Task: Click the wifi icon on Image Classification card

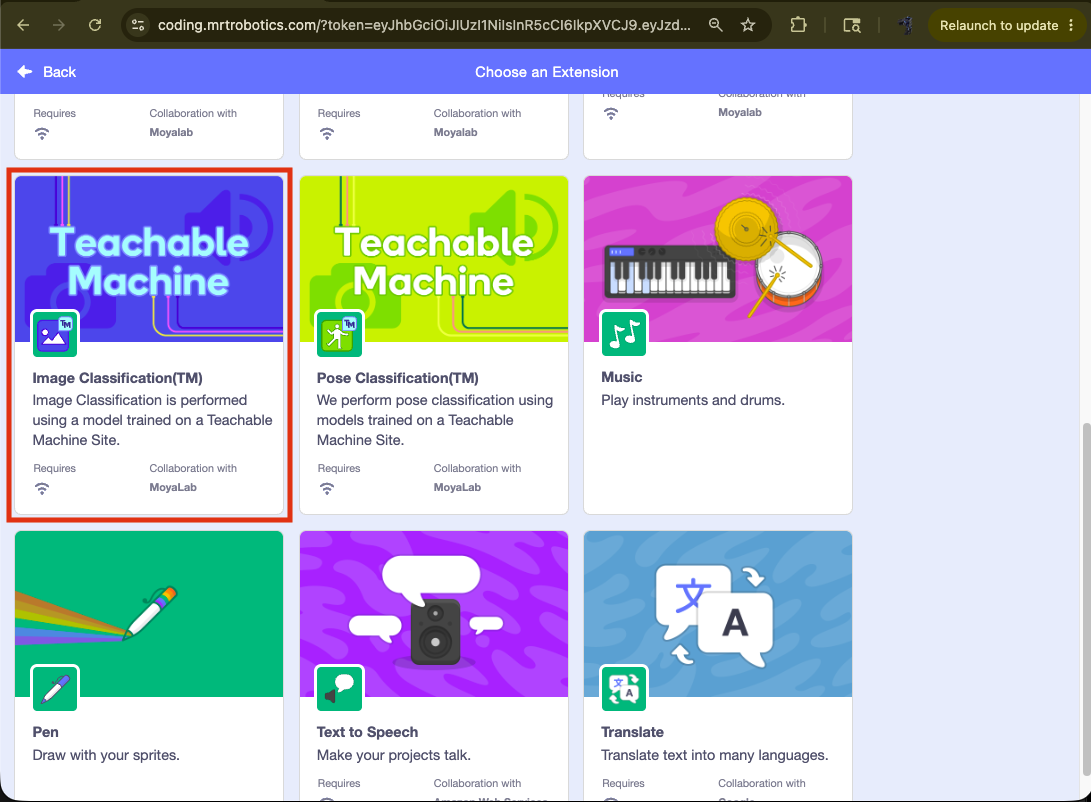Action: coord(42,488)
